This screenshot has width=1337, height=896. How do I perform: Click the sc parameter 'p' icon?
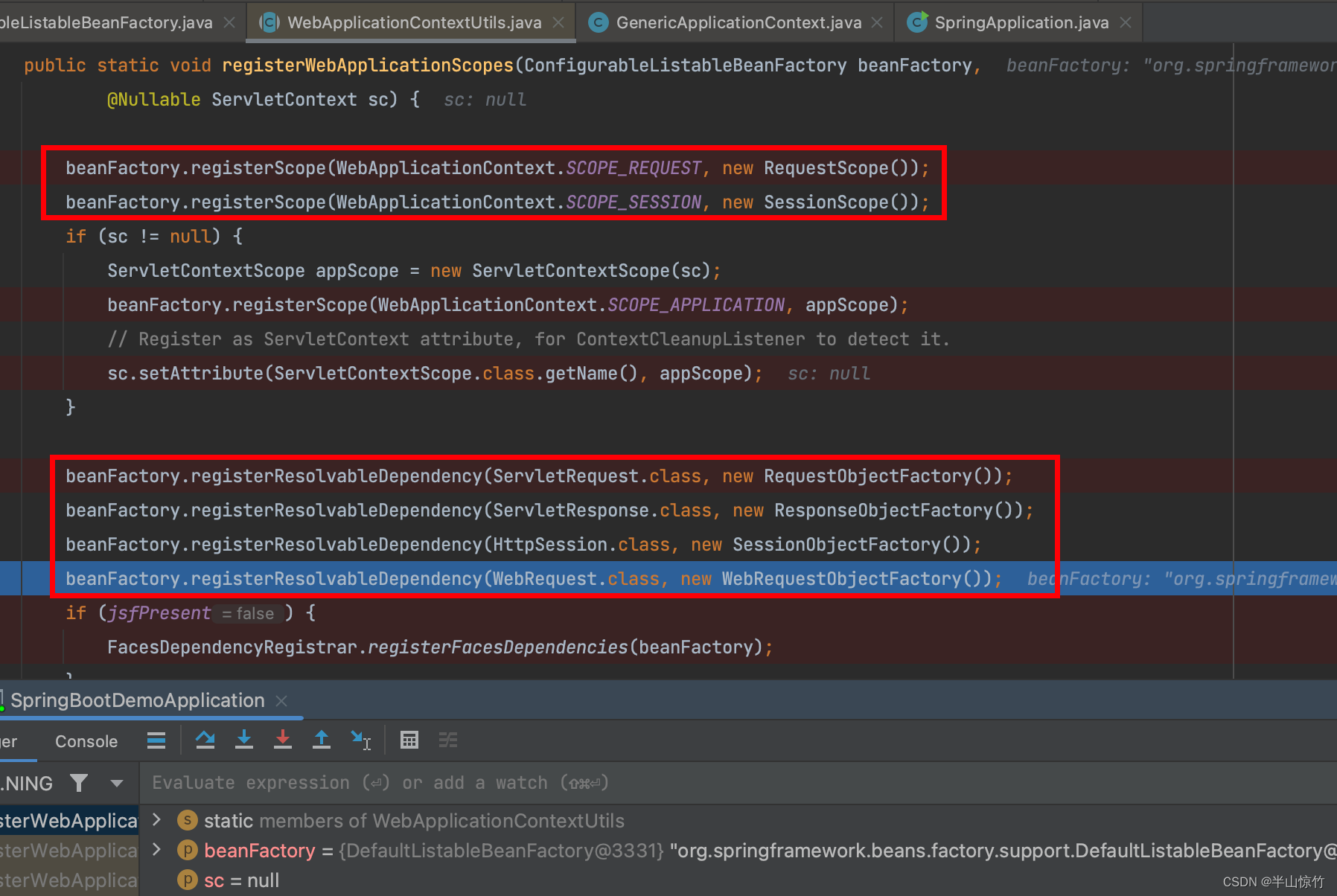point(188,880)
